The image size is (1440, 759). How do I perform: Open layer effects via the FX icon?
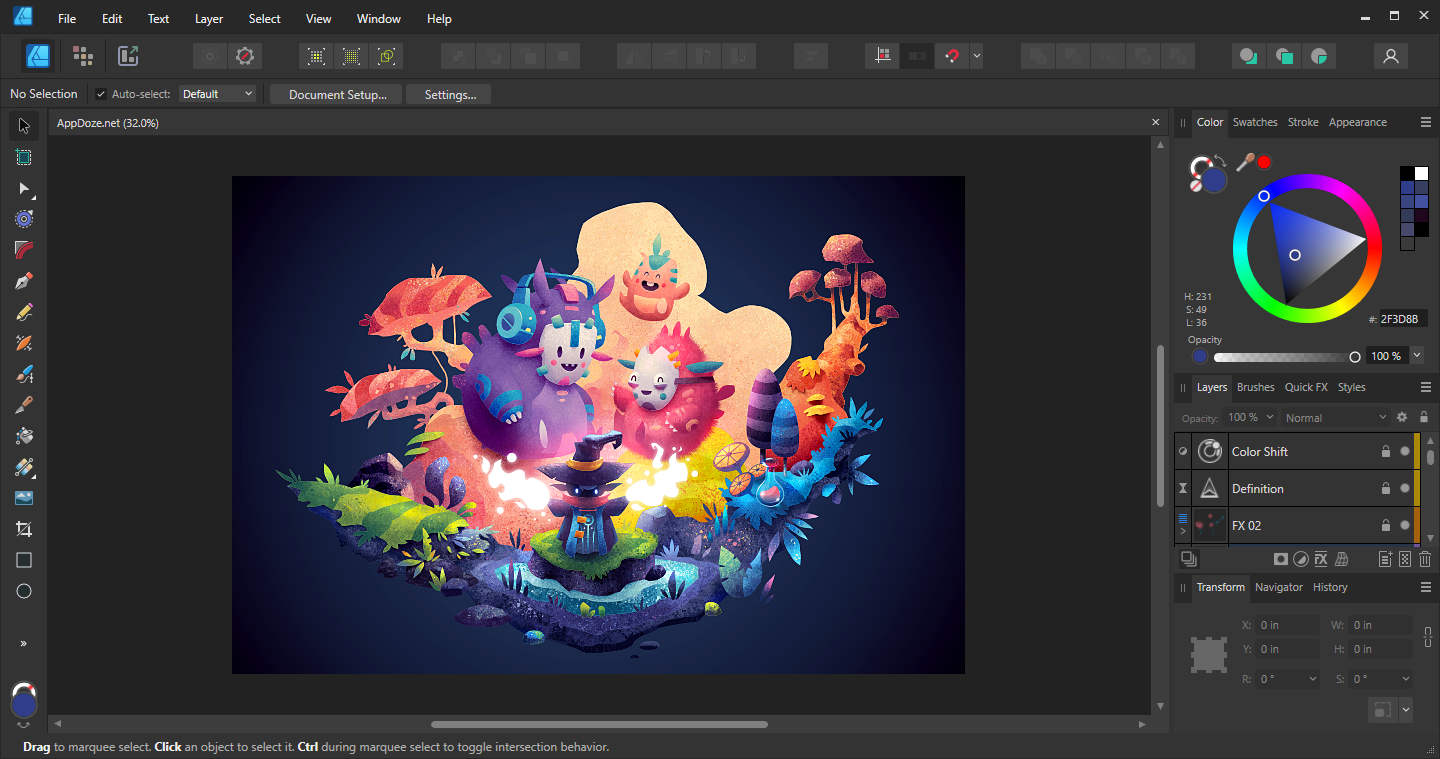click(x=1320, y=558)
